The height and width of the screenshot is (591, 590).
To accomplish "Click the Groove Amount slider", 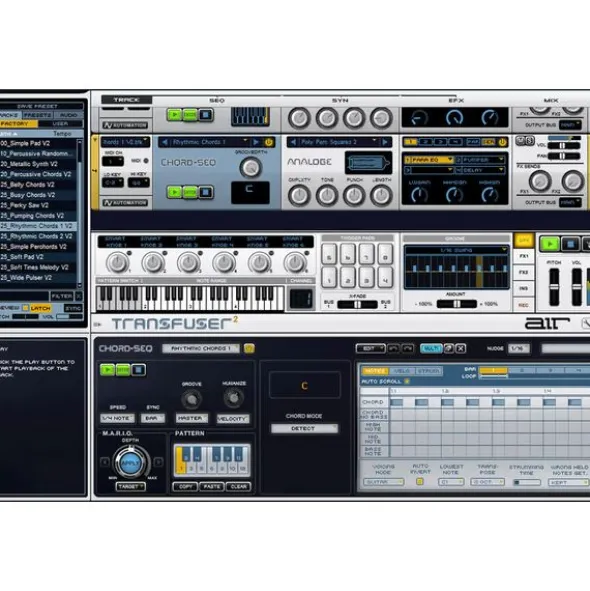I will pyautogui.click(x=457, y=303).
